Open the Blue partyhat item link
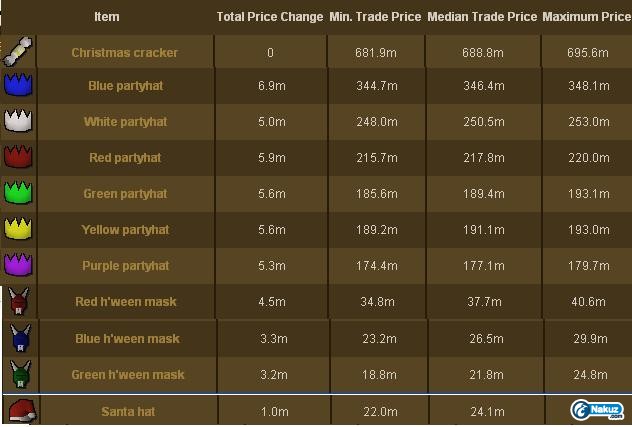This screenshot has height=427, width=632. [125, 86]
